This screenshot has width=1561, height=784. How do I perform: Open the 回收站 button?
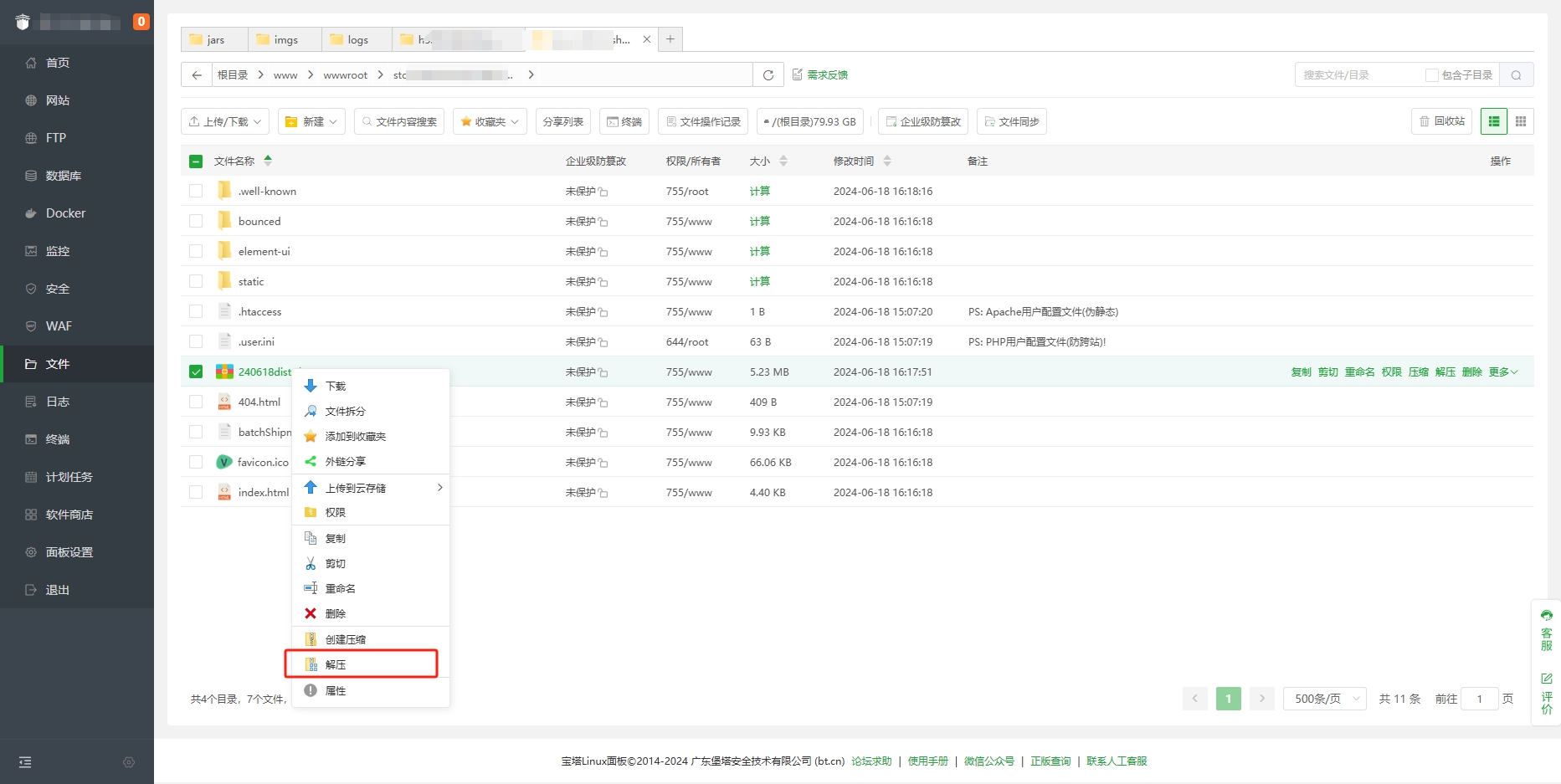(x=1441, y=122)
